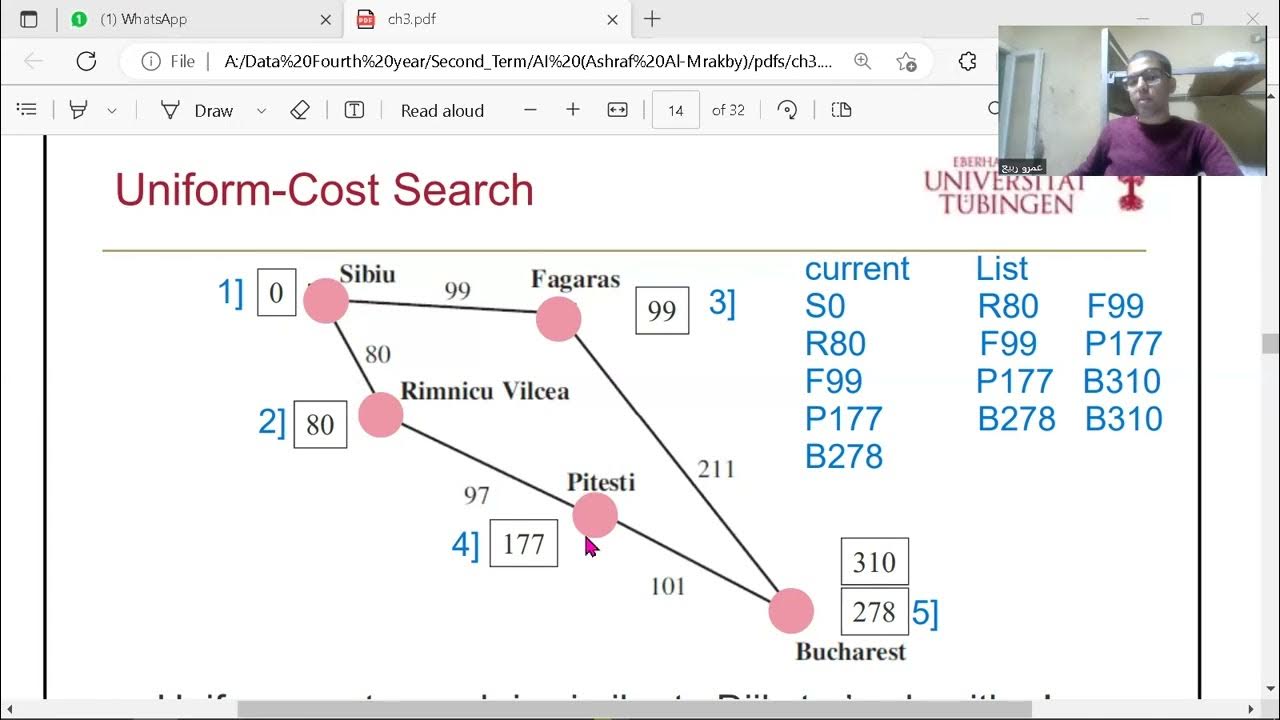
Task: Click 'of 32' page count text
Action: (728, 110)
